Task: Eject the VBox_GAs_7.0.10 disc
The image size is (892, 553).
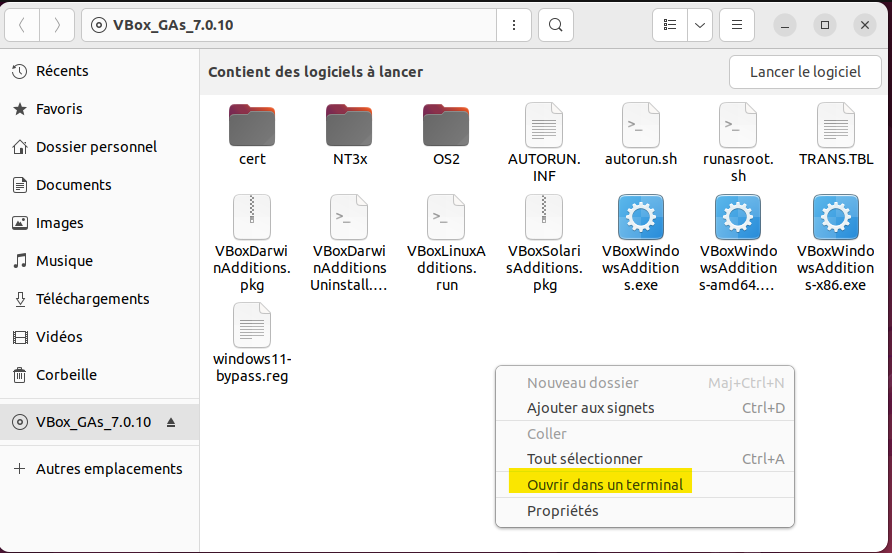Action: 171,422
